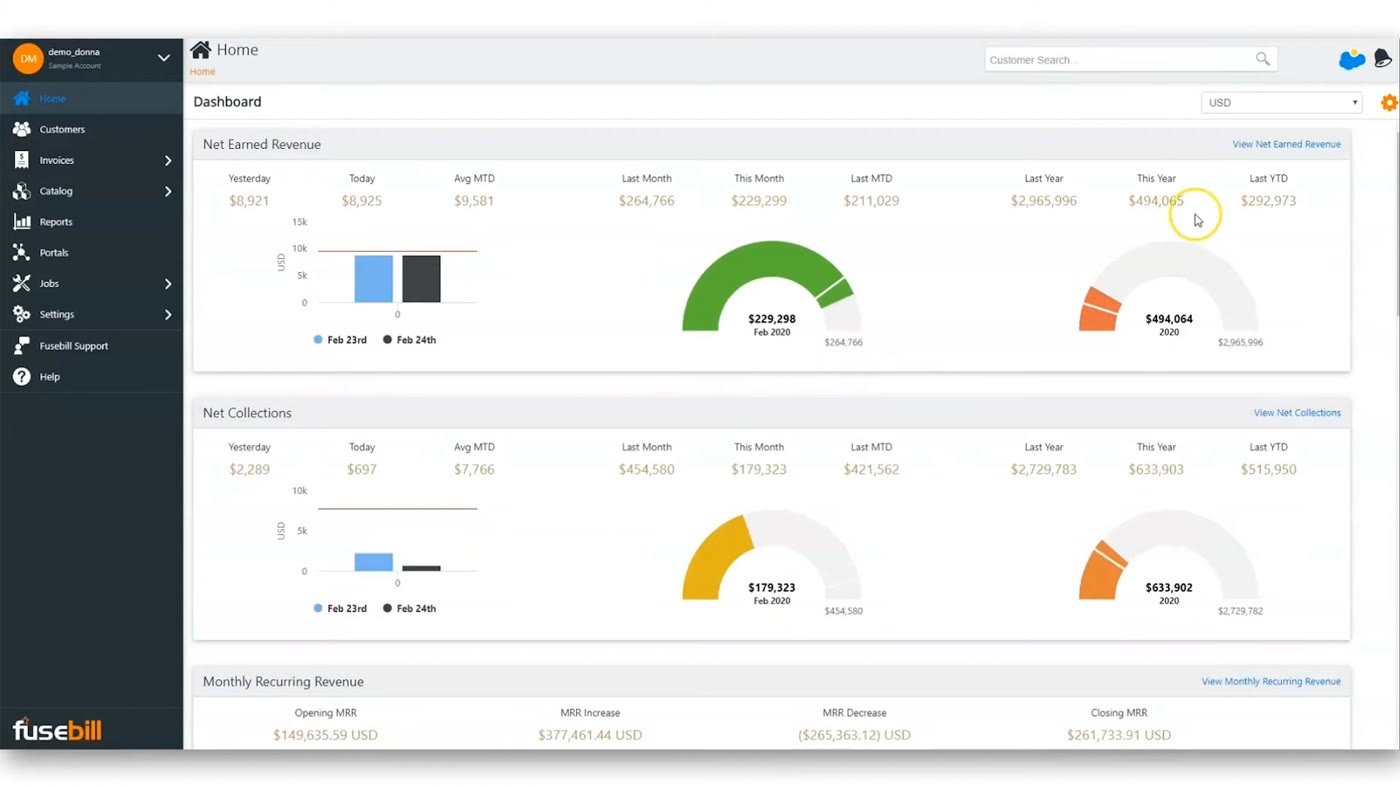Click the Home icon in the sidebar
This screenshot has height=788, width=1400.
(21, 98)
